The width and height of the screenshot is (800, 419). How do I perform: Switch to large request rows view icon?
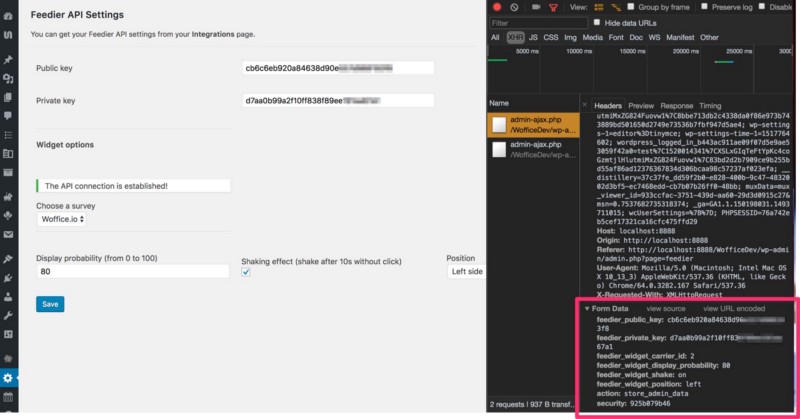[599, 7]
